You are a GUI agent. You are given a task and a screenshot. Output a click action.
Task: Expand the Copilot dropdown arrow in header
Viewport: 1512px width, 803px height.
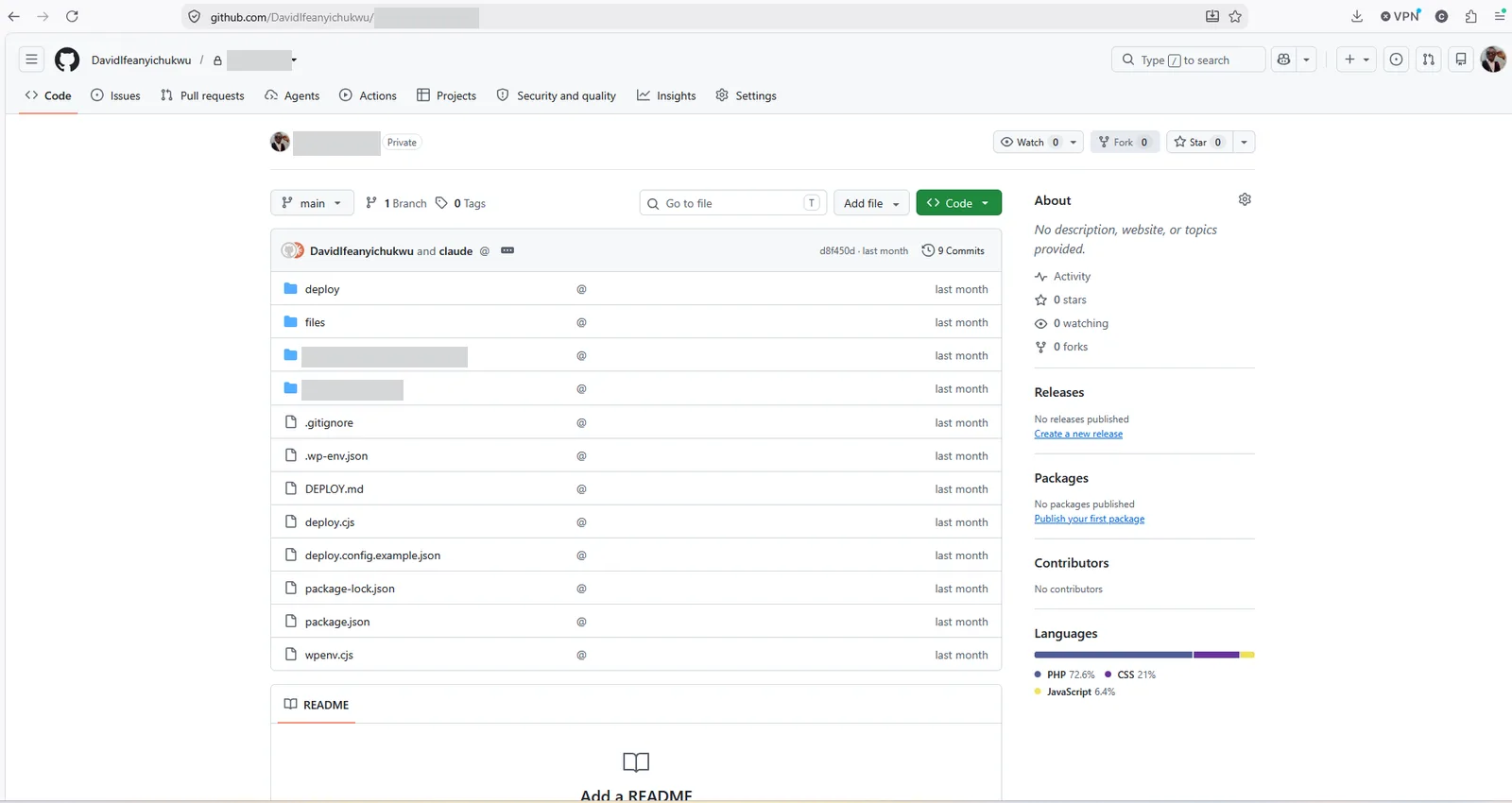1306,60
